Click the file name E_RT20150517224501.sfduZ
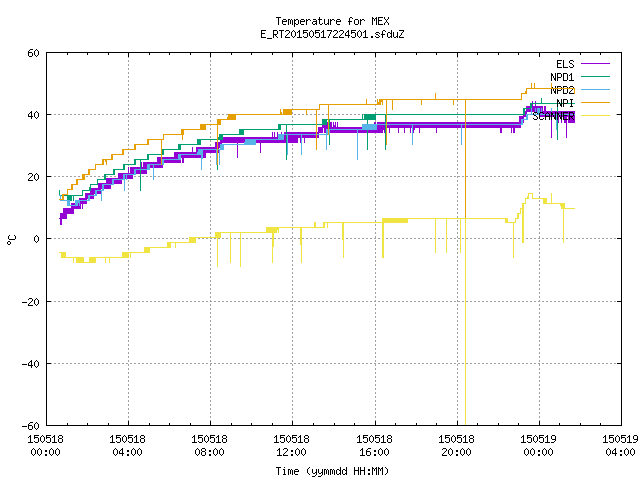 tap(332, 34)
